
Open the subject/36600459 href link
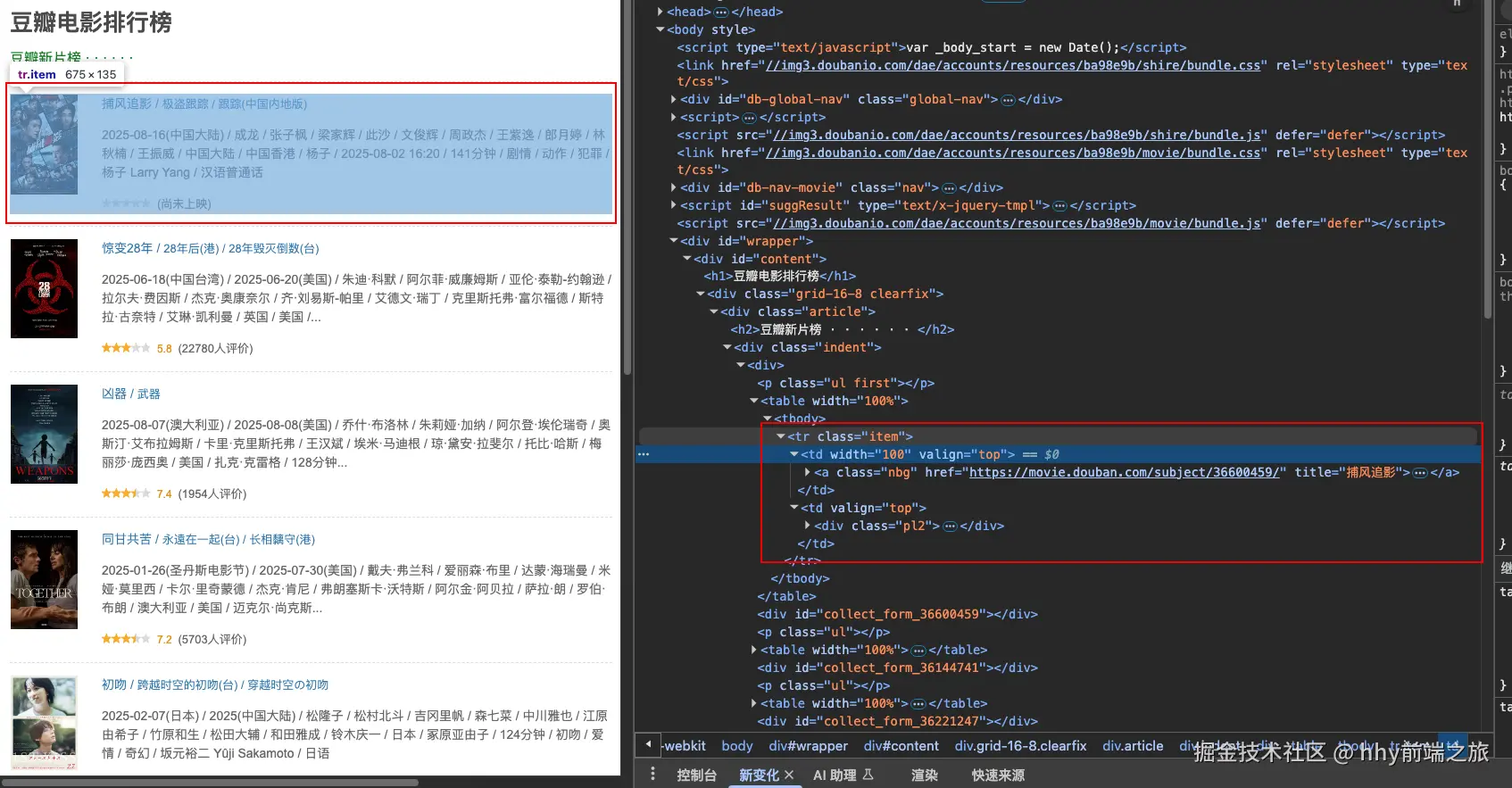(x=1125, y=472)
